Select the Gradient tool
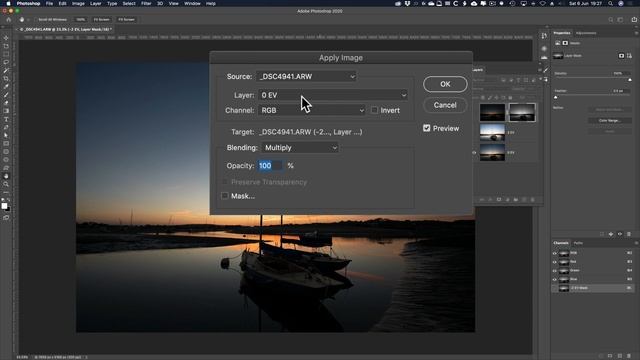The width and height of the screenshot is (640, 360). (x=6, y=111)
